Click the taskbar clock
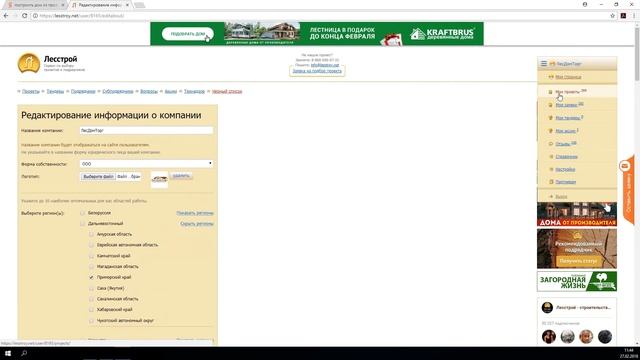The width and height of the screenshot is (640, 360). click(x=629, y=353)
